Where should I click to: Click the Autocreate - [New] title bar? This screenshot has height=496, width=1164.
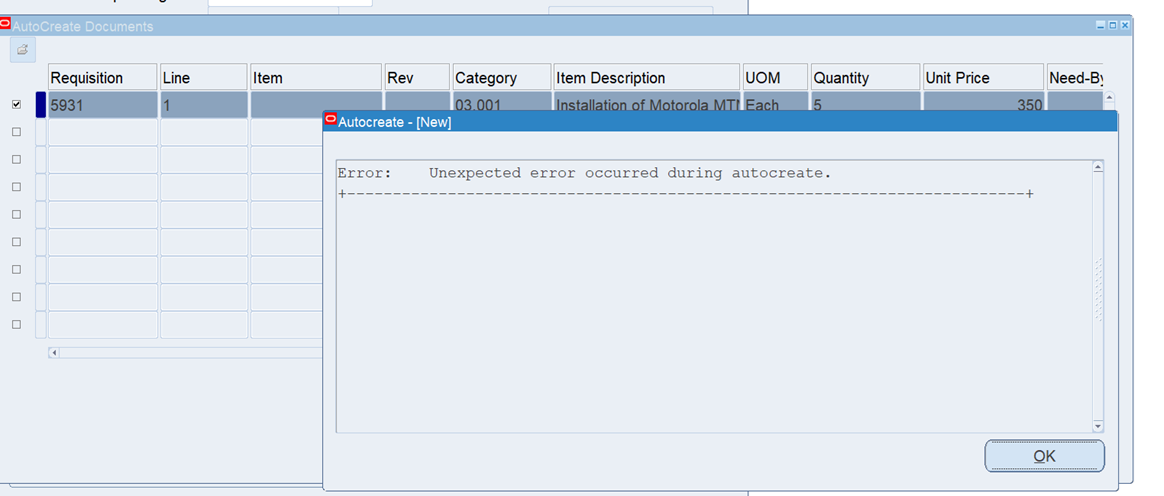[719, 122]
